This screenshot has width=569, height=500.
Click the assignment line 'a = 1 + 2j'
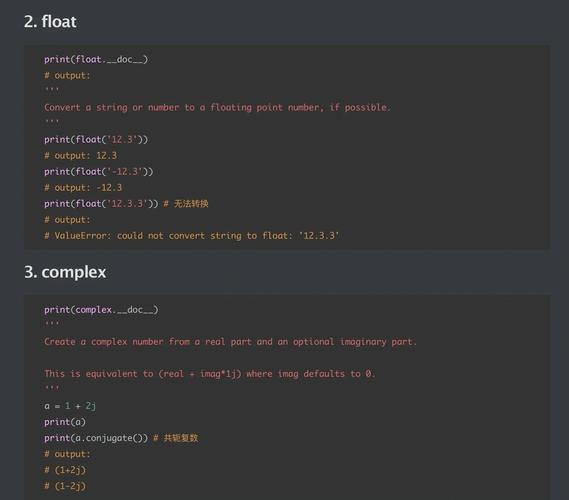point(70,406)
